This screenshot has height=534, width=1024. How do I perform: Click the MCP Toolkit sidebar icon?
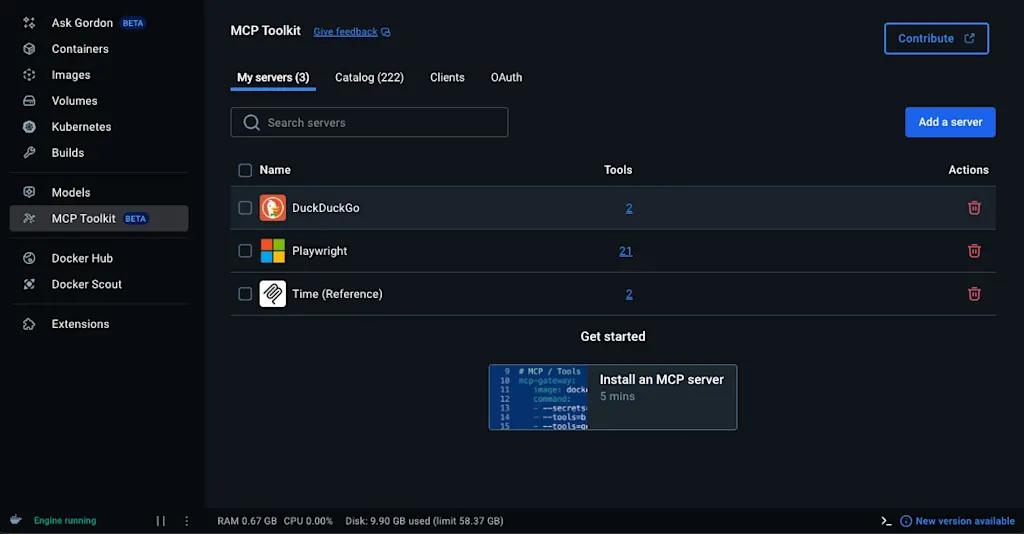(29, 219)
